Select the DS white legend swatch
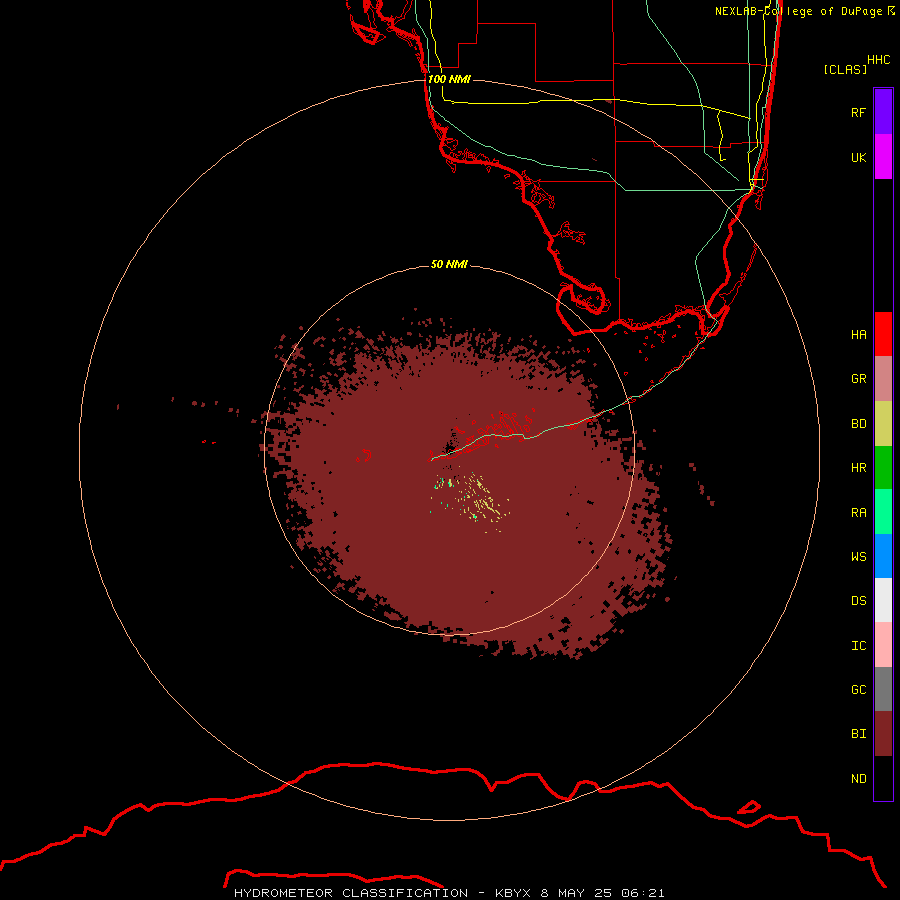Image resolution: width=900 pixels, height=900 pixels. tap(883, 600)
